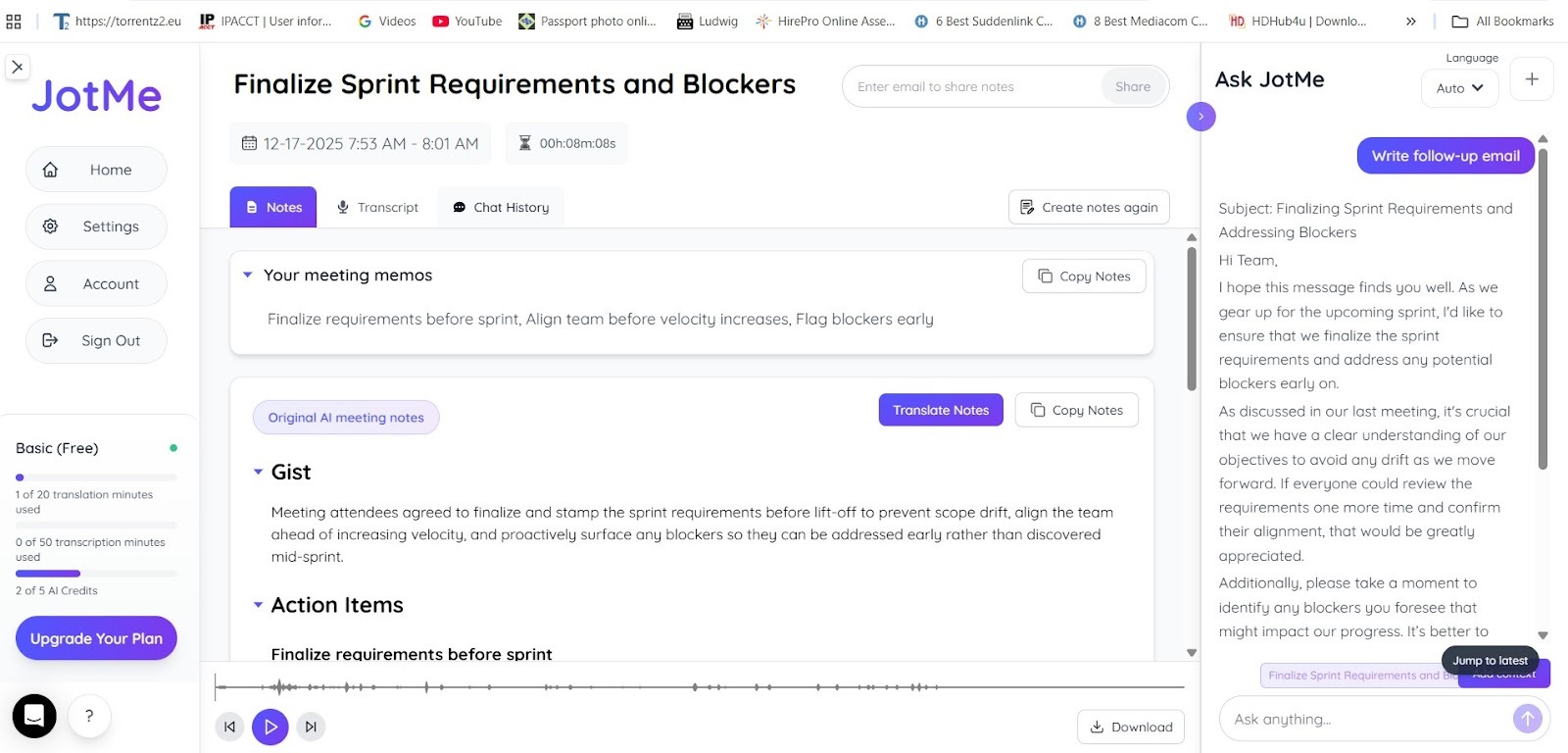Image resolution: width=1568 pixels, height=753 pixels.
Task: Go to Account page
Action: 96,283
